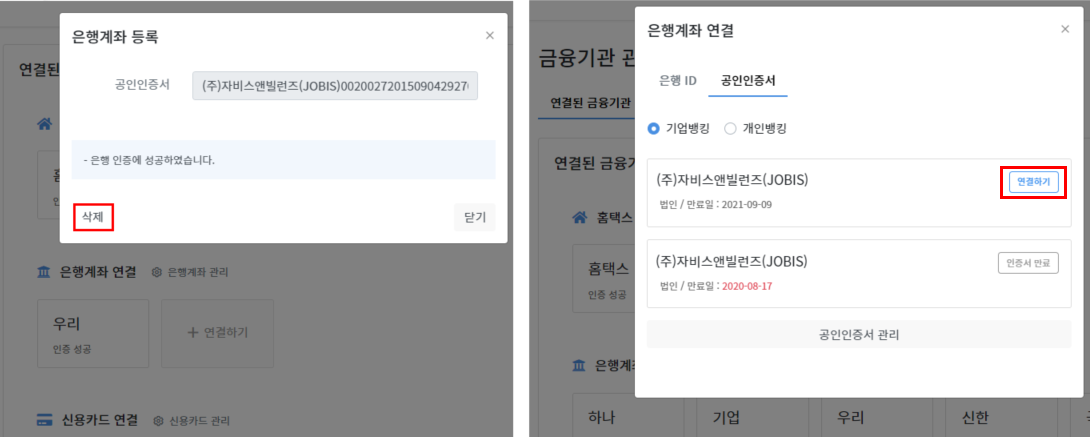Click the credit card icon beside 신용카드 연결
Screen dimensions: 1090x437
[43, 420]
